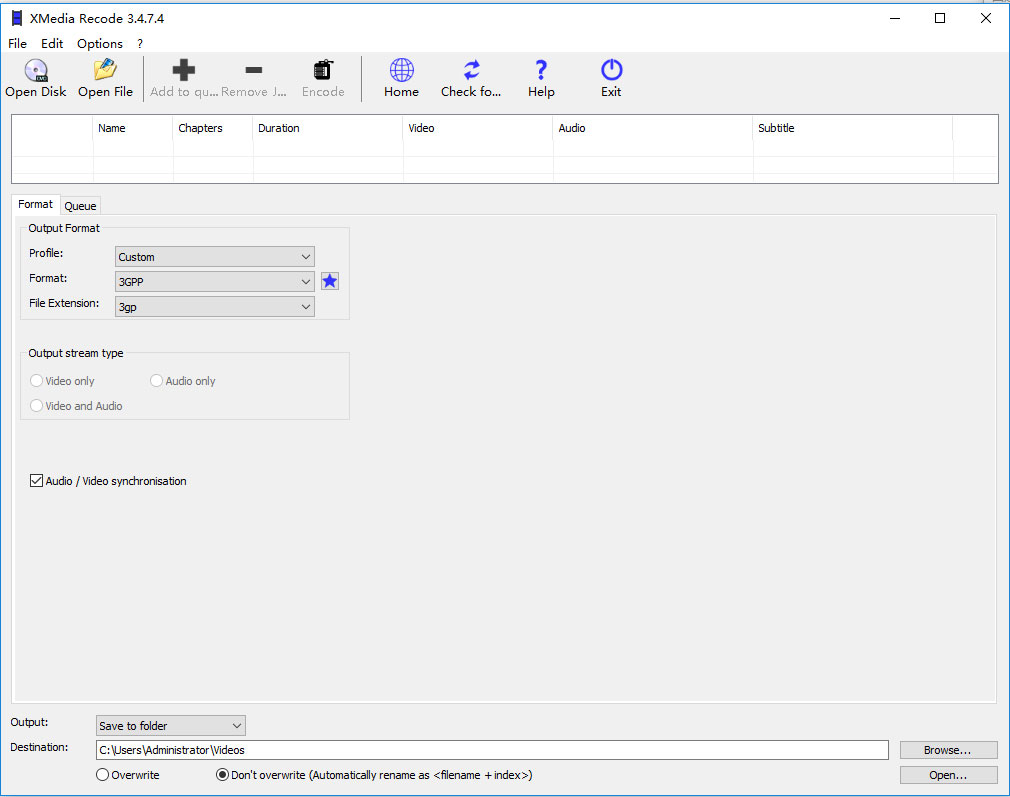Viewport: 1010px width, 797px height.
Task: Click the Destination path input field
Action: [x=492, y=750]
